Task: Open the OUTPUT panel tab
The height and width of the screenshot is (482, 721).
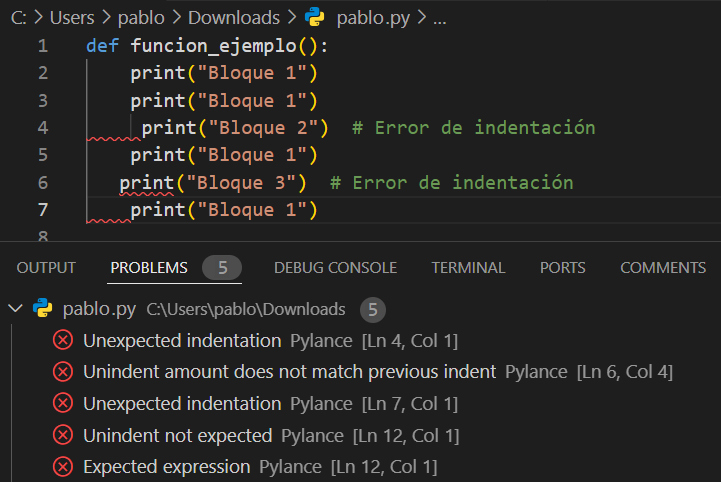Action: [x=46, y=268]
